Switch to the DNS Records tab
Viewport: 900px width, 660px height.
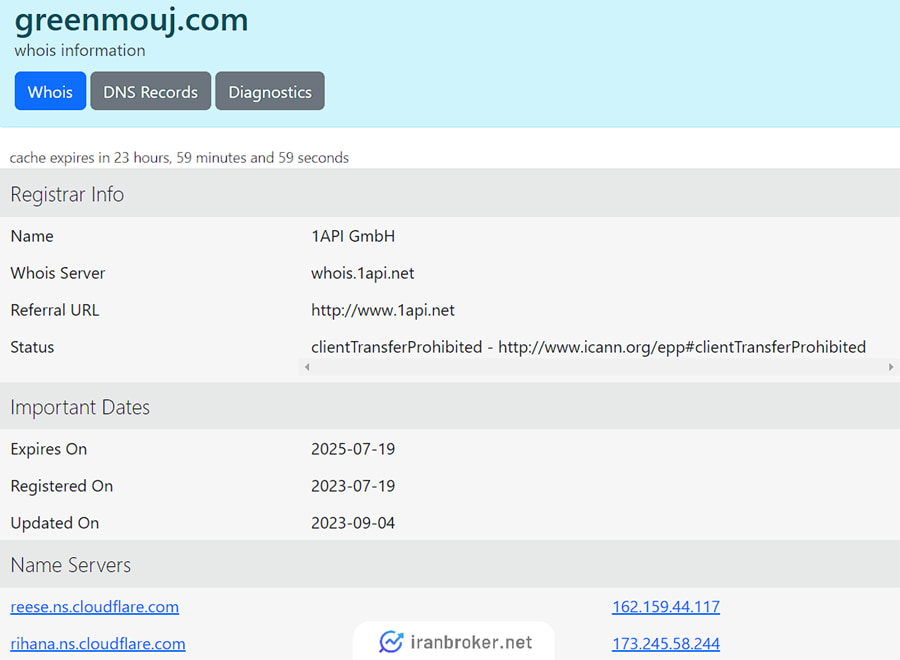pyautogui.click(x=150, y=91)
